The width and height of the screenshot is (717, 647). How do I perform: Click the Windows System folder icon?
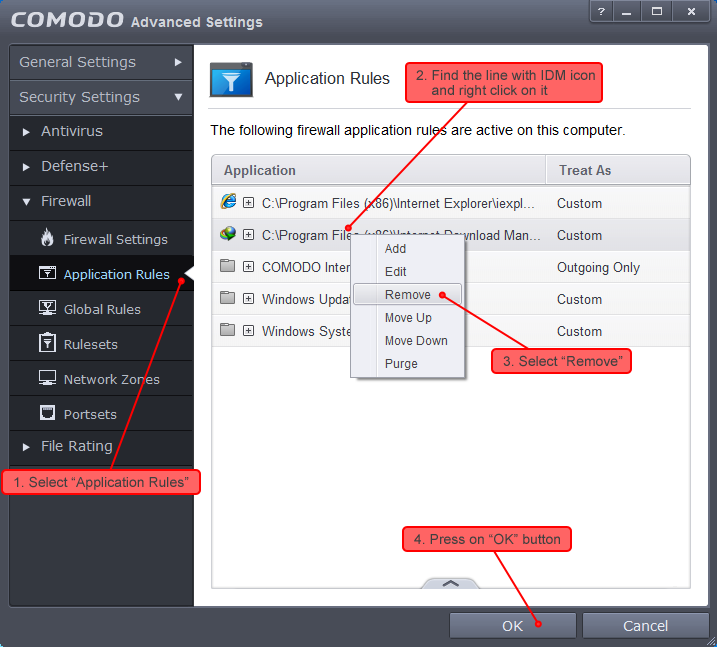pos(227,330)
